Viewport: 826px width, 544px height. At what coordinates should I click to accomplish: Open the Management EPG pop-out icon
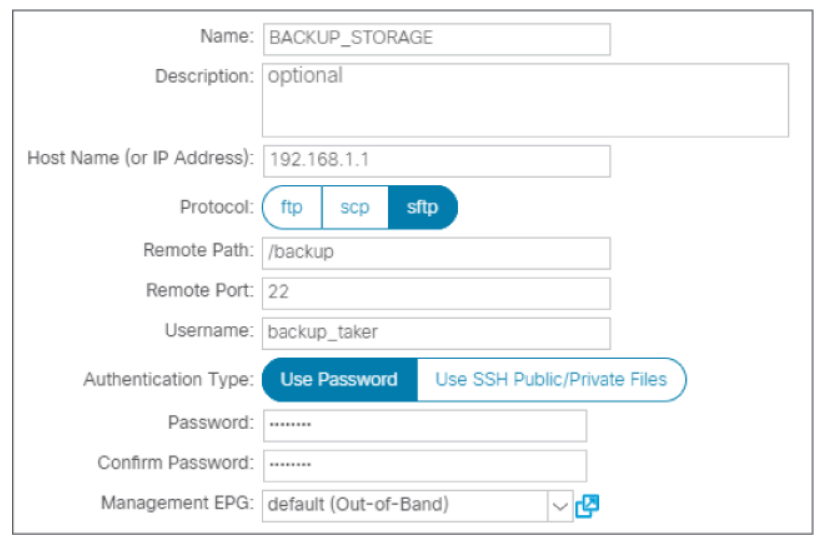pos(587,506)
